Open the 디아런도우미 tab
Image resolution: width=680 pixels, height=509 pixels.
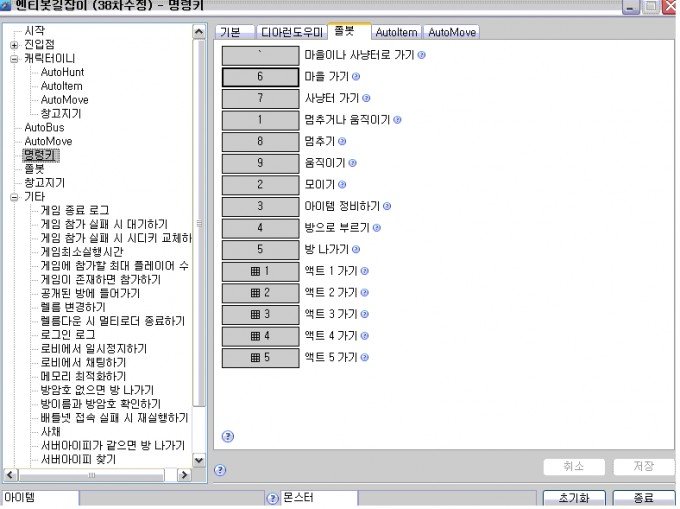(x=292, y=32)
